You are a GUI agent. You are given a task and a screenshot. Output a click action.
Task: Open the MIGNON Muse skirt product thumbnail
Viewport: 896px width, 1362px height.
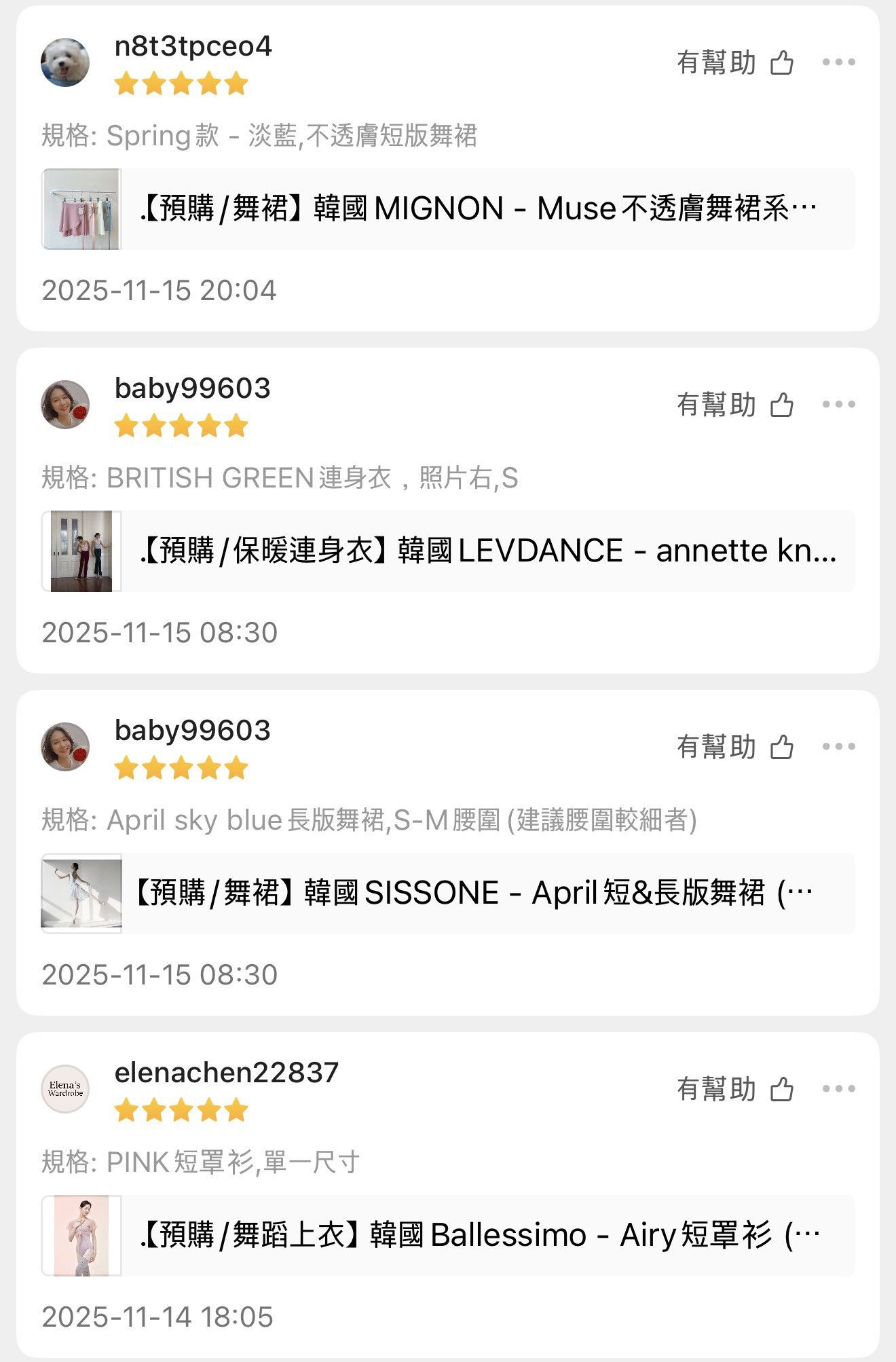pyautogui.click(x=81, y=209)
